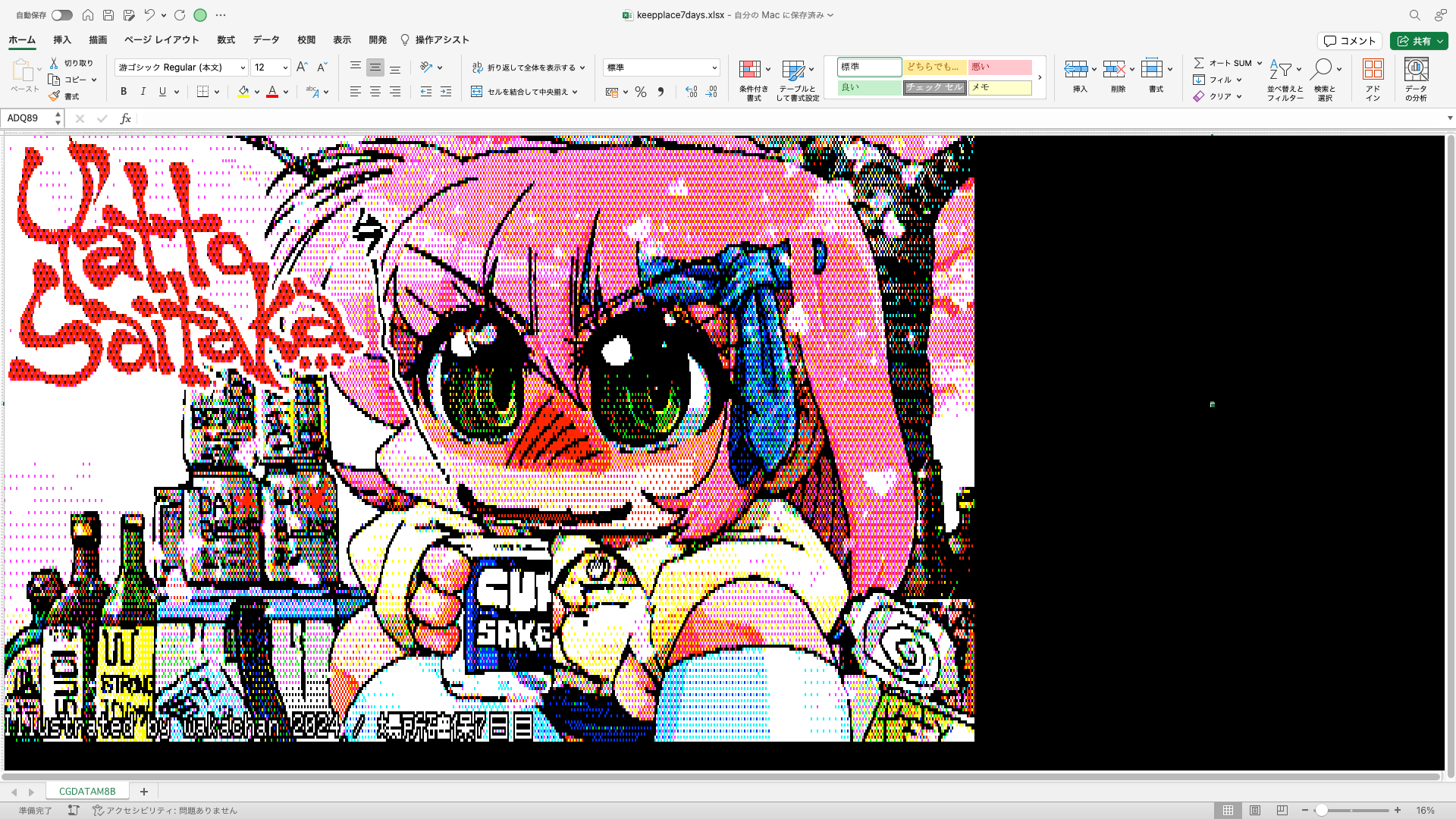Image resolution: width=1456 pixels, height=819 pixels.
Task: Click the Home icon in title bar
Action: point(88,15)
